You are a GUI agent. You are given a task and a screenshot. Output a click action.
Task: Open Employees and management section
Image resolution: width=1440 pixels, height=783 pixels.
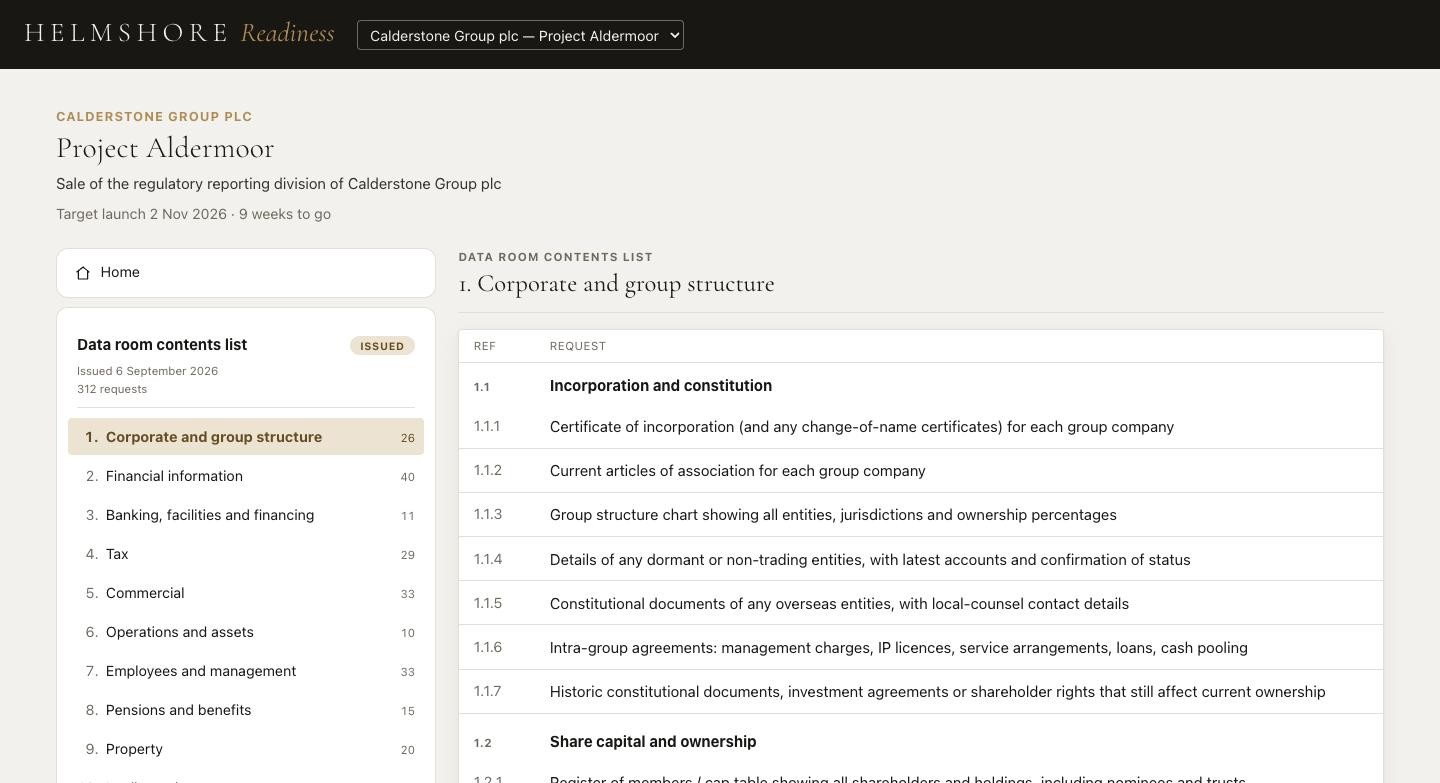pos(246,671)
